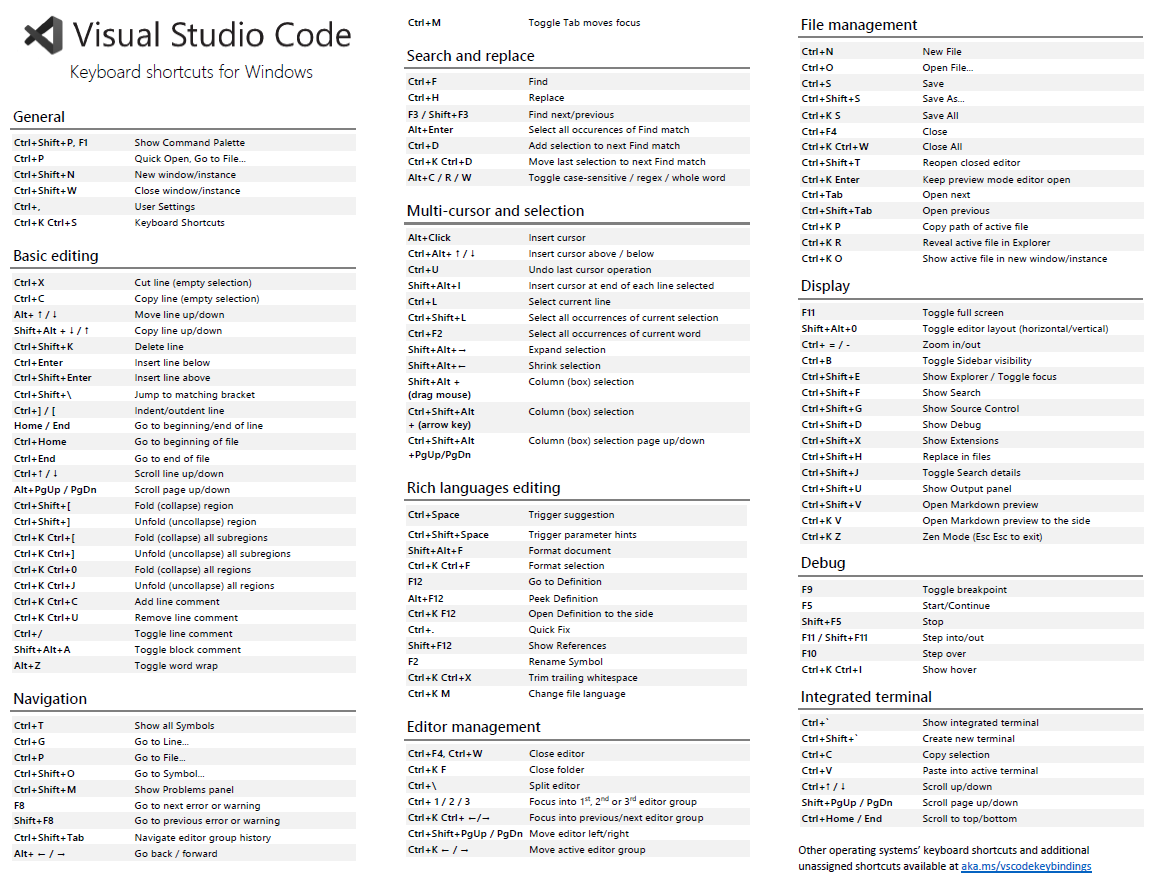Click 'Find next/previous' row text
Screen dimensions: 1154x890
(571, 115)
